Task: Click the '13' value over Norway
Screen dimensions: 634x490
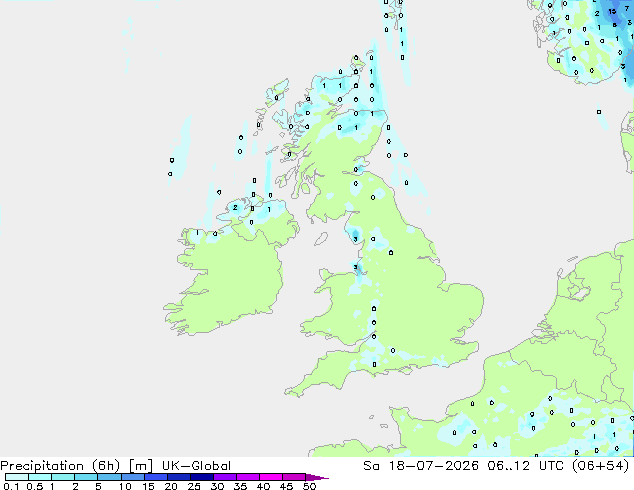Action: [612, 12]
